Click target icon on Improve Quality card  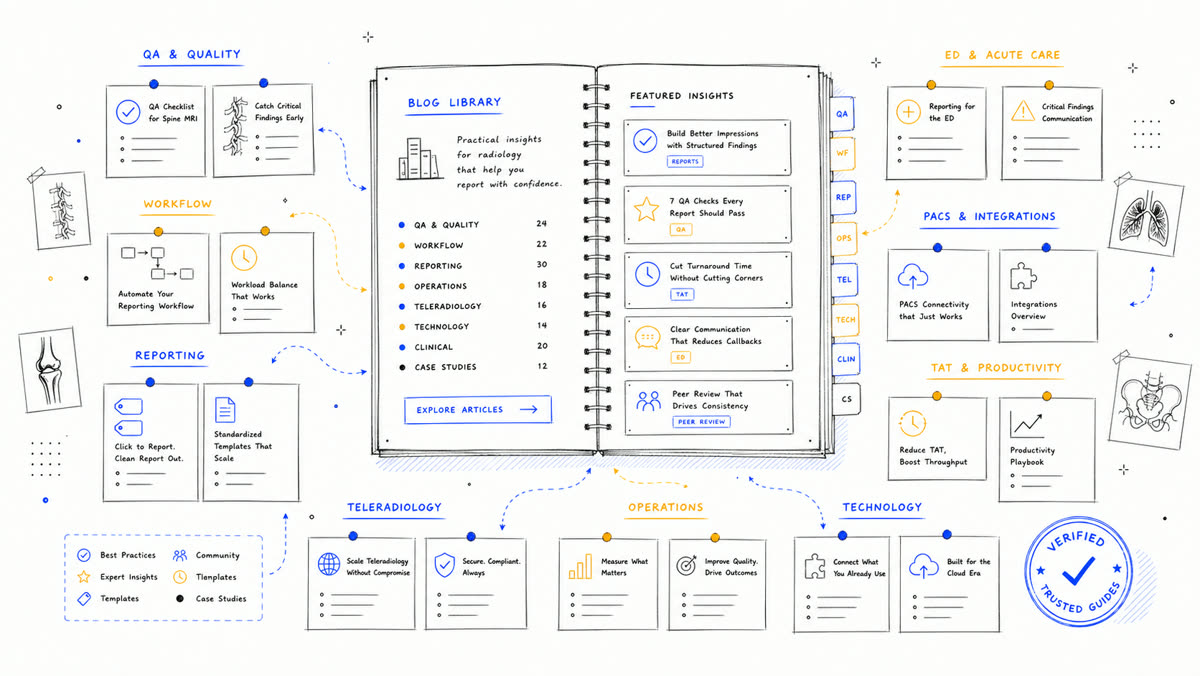[x=687, y=566]
